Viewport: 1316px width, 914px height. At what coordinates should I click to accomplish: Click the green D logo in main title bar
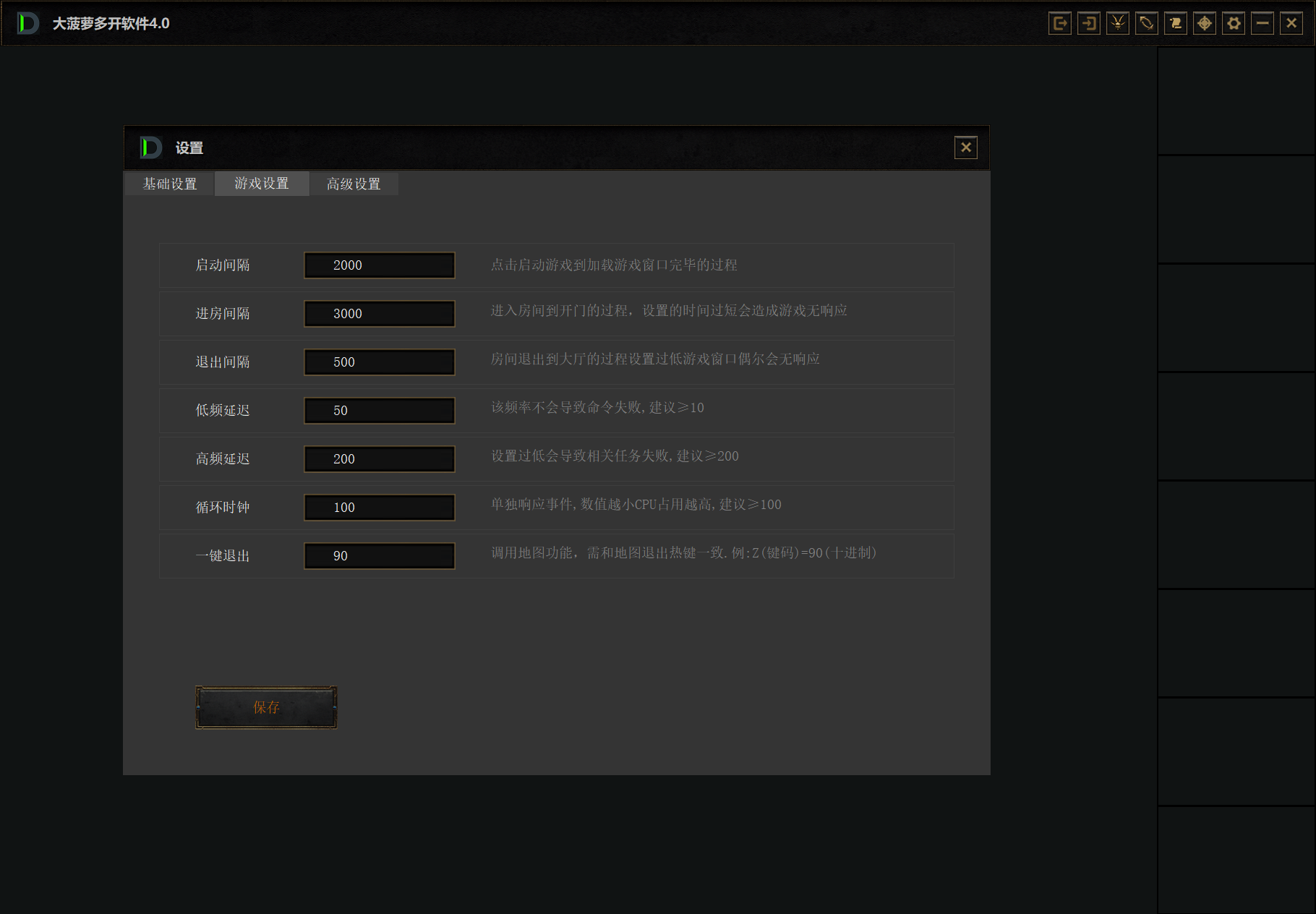(27, 23)
